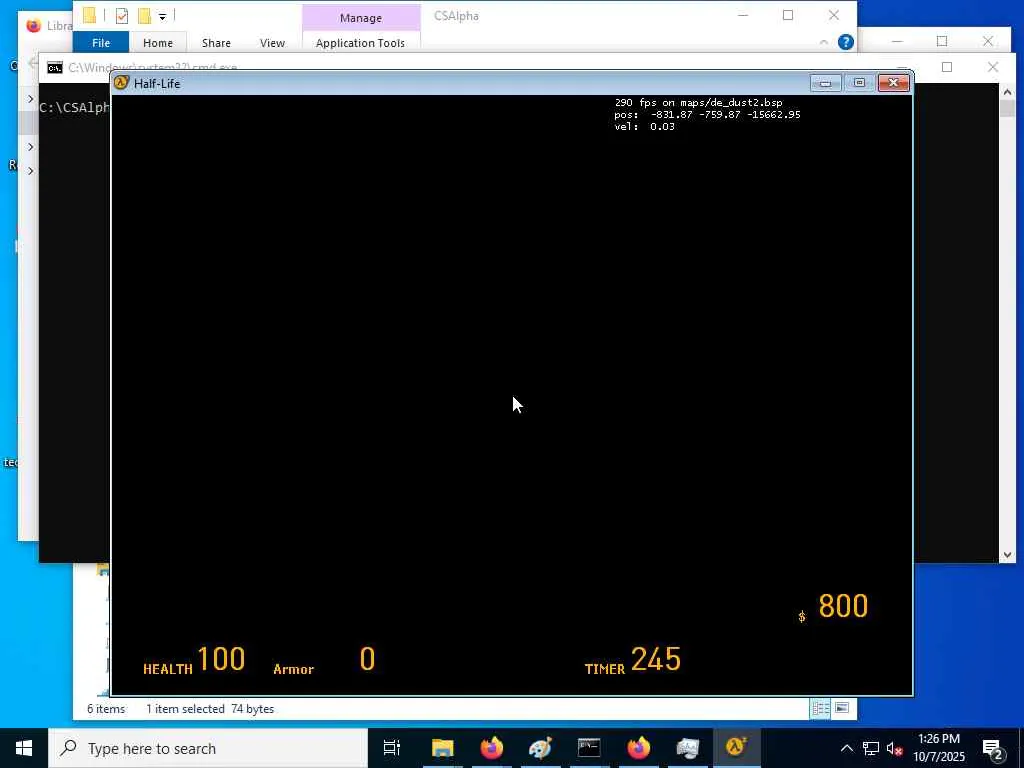Open Task View from the taskbar
1024x768 pixels.
pyautogui.click(x=392, y=748)
